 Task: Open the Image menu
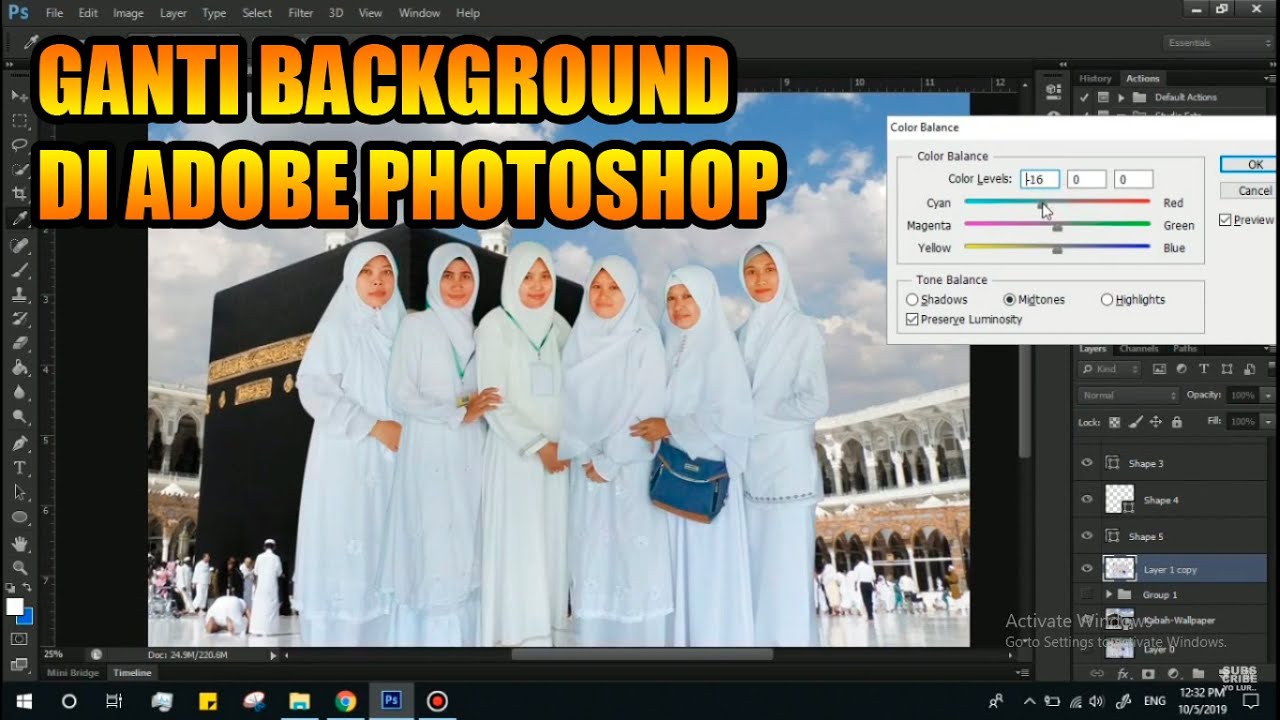(128, 13)
